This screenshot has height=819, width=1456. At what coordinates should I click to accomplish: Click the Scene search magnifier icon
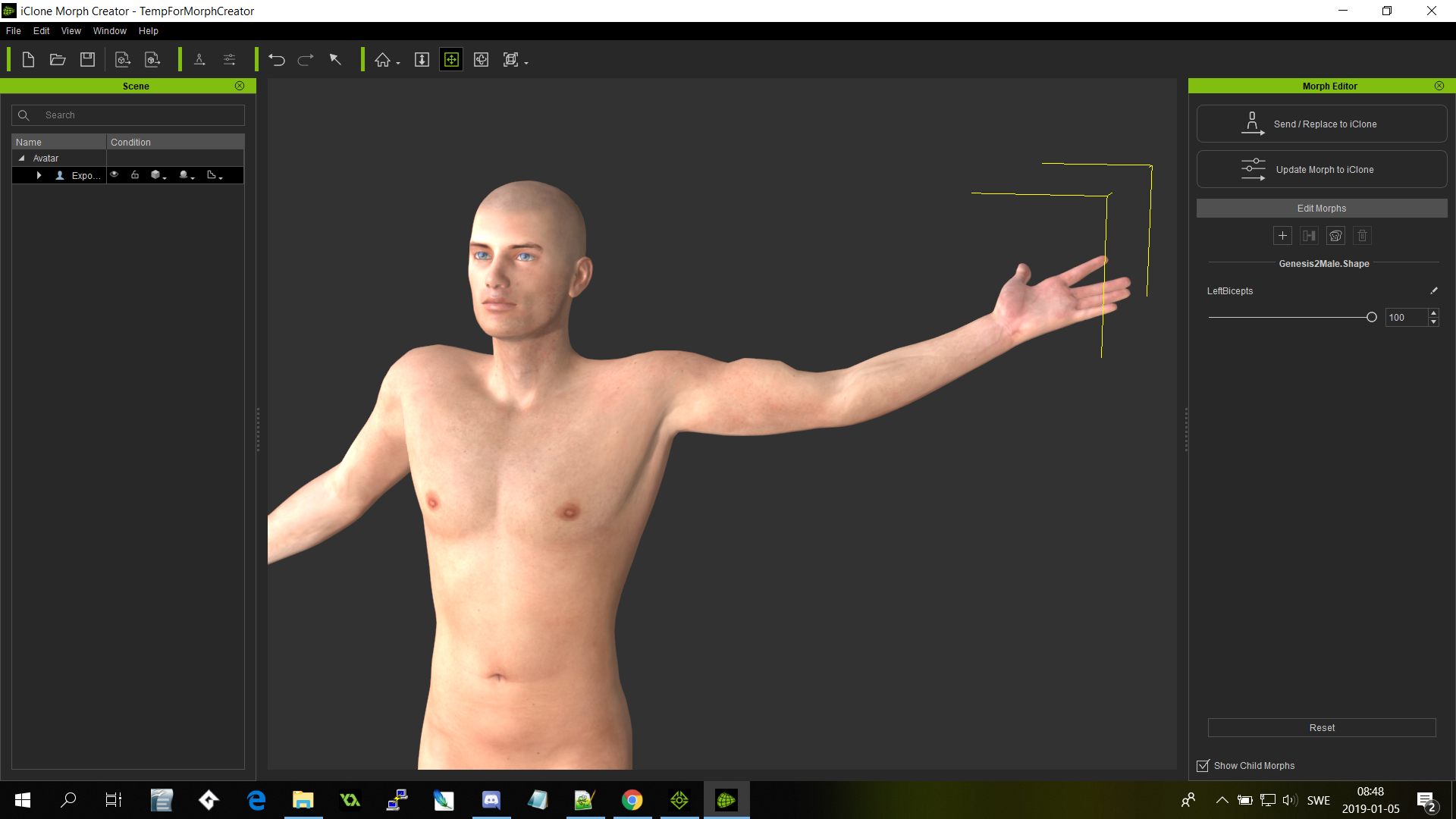[x=24, y=115]
